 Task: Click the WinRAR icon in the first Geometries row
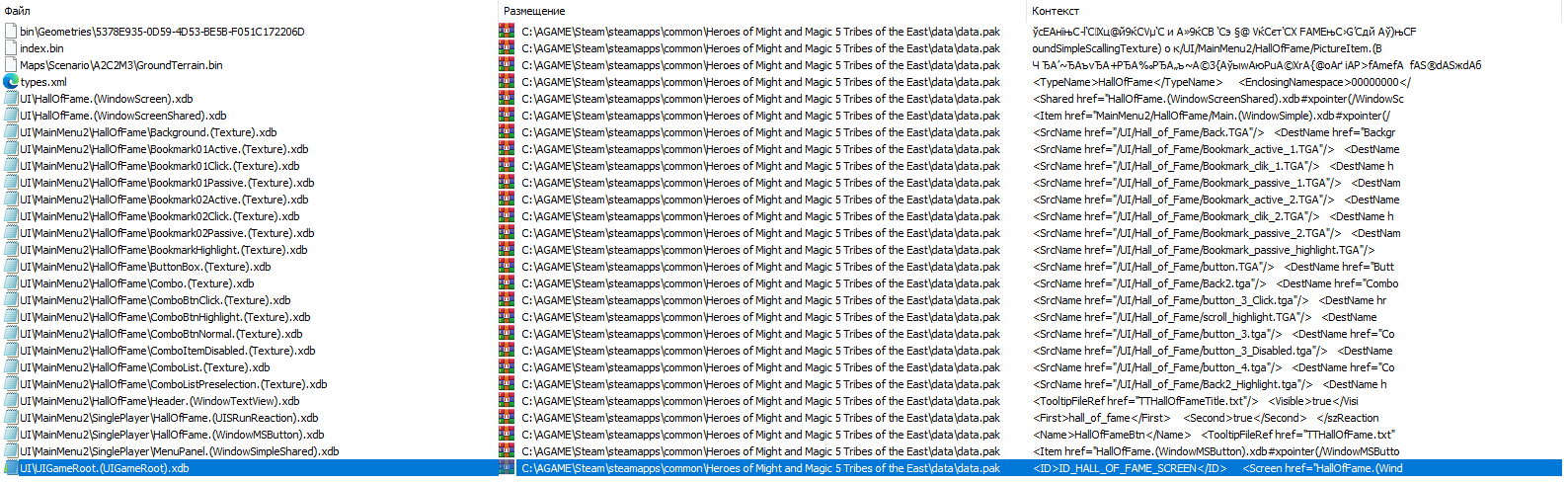507,32
